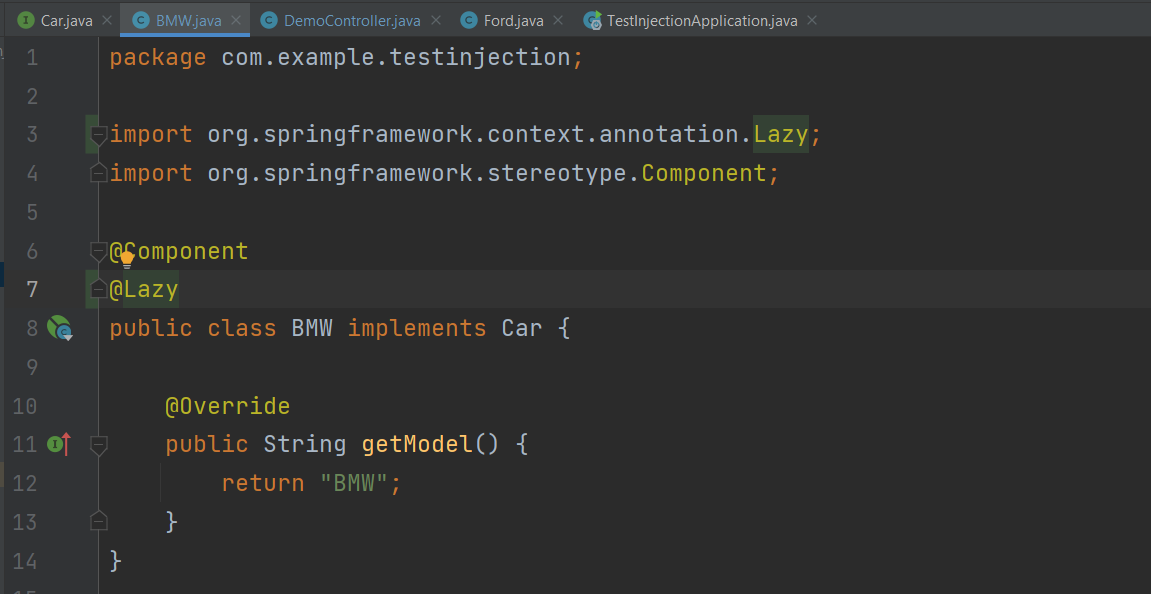This screenshot has height=594, width=1151.
Task: Switch to the Ford.java tab
Action: pos(513,21)
